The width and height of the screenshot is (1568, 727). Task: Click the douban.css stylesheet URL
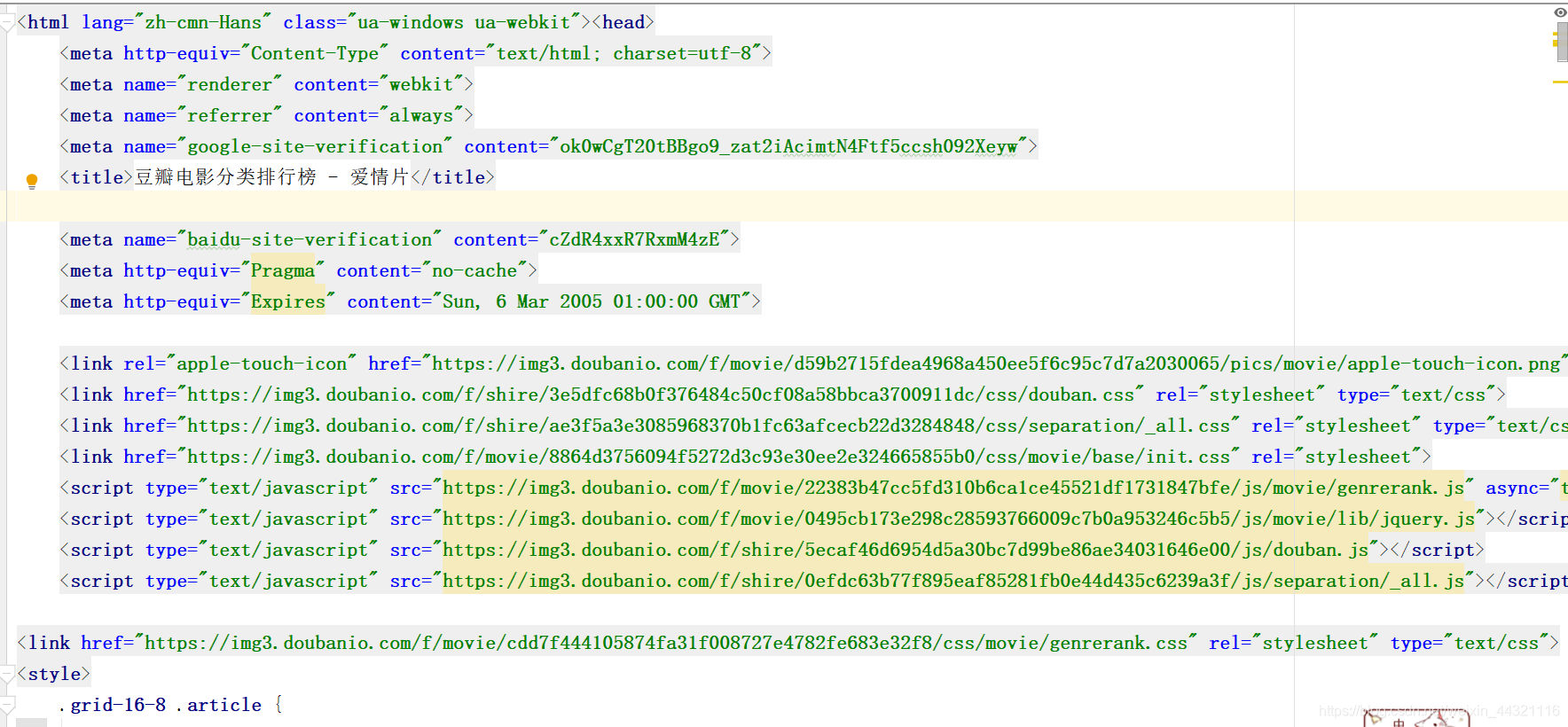click(x=661, y=395)
